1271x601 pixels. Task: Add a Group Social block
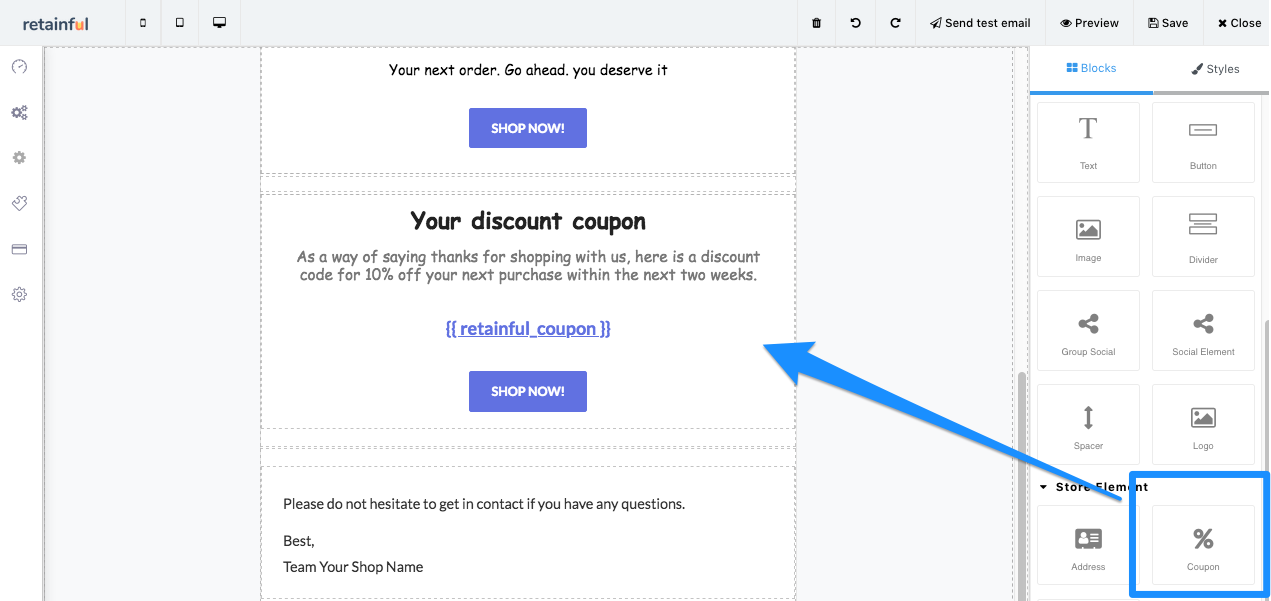tap(1088, 330)
